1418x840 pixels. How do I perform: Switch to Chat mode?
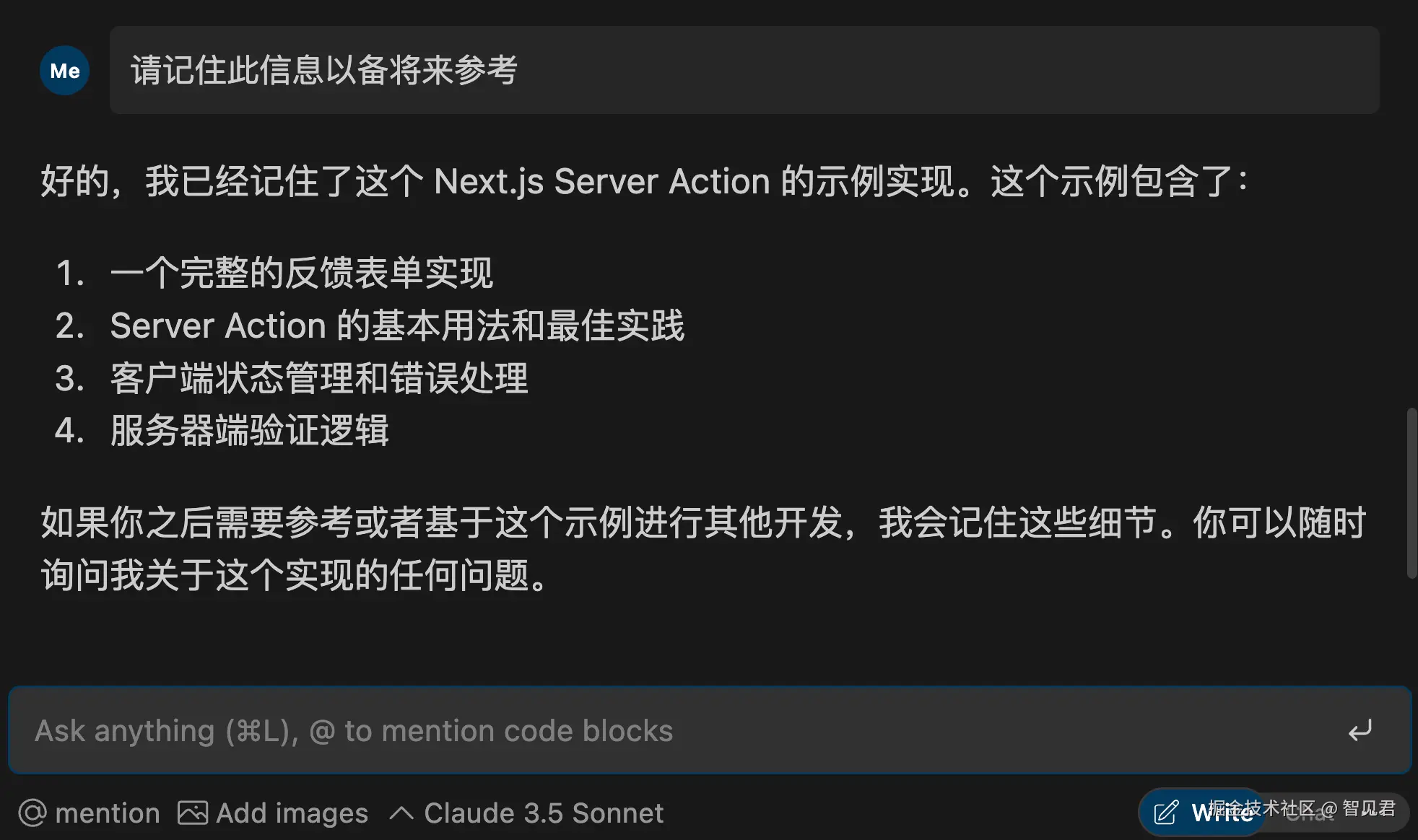1310,814
